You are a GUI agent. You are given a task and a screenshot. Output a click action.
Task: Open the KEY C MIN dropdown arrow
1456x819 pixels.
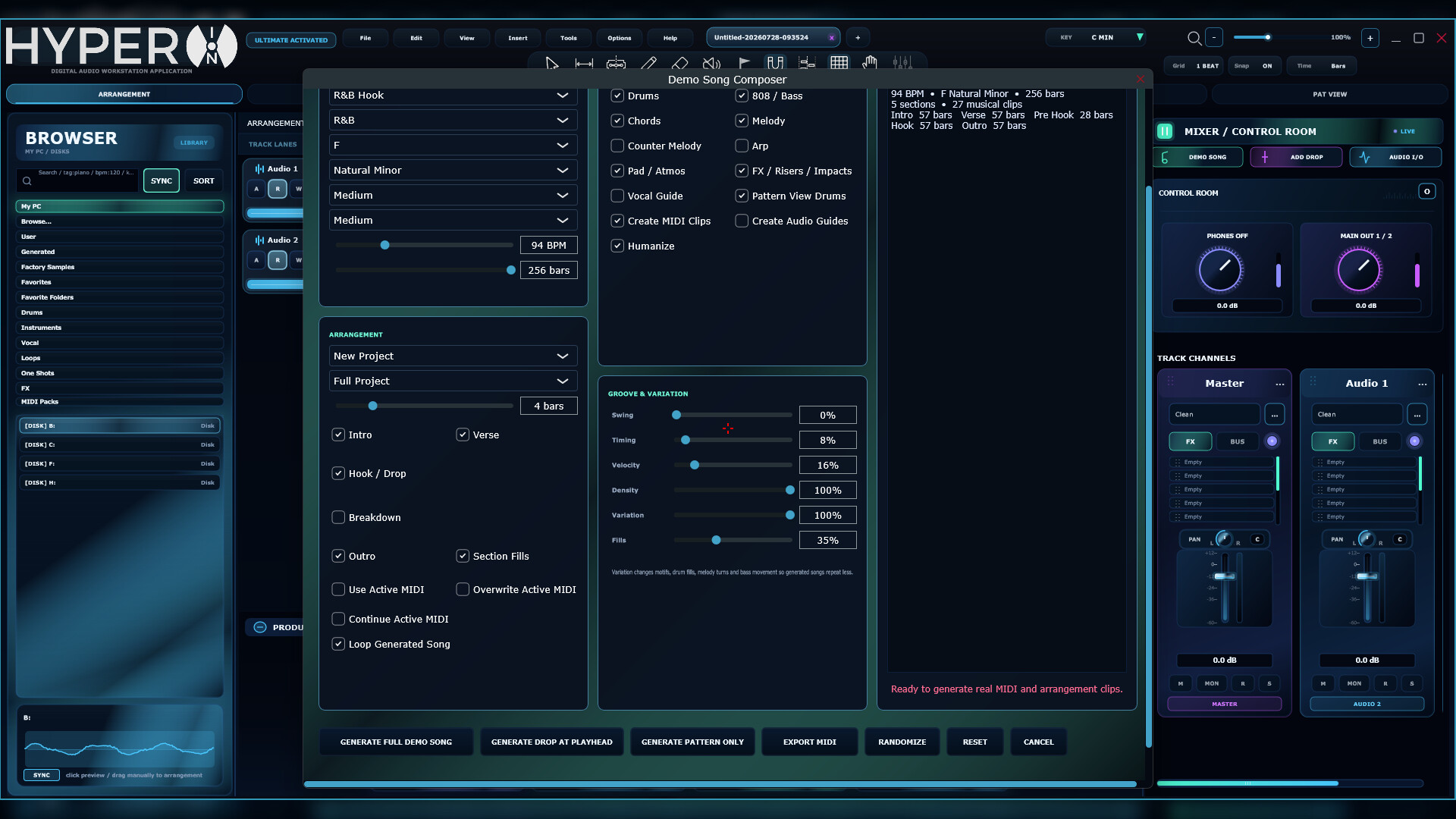click(1139, 37)
